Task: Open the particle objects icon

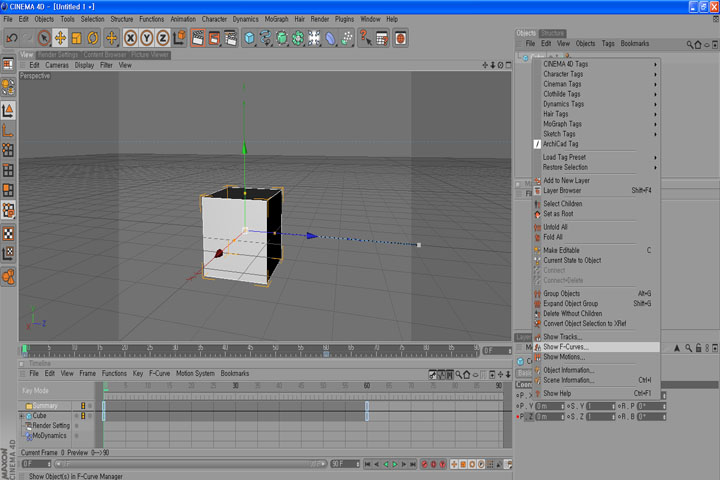Action: point(347,38)
